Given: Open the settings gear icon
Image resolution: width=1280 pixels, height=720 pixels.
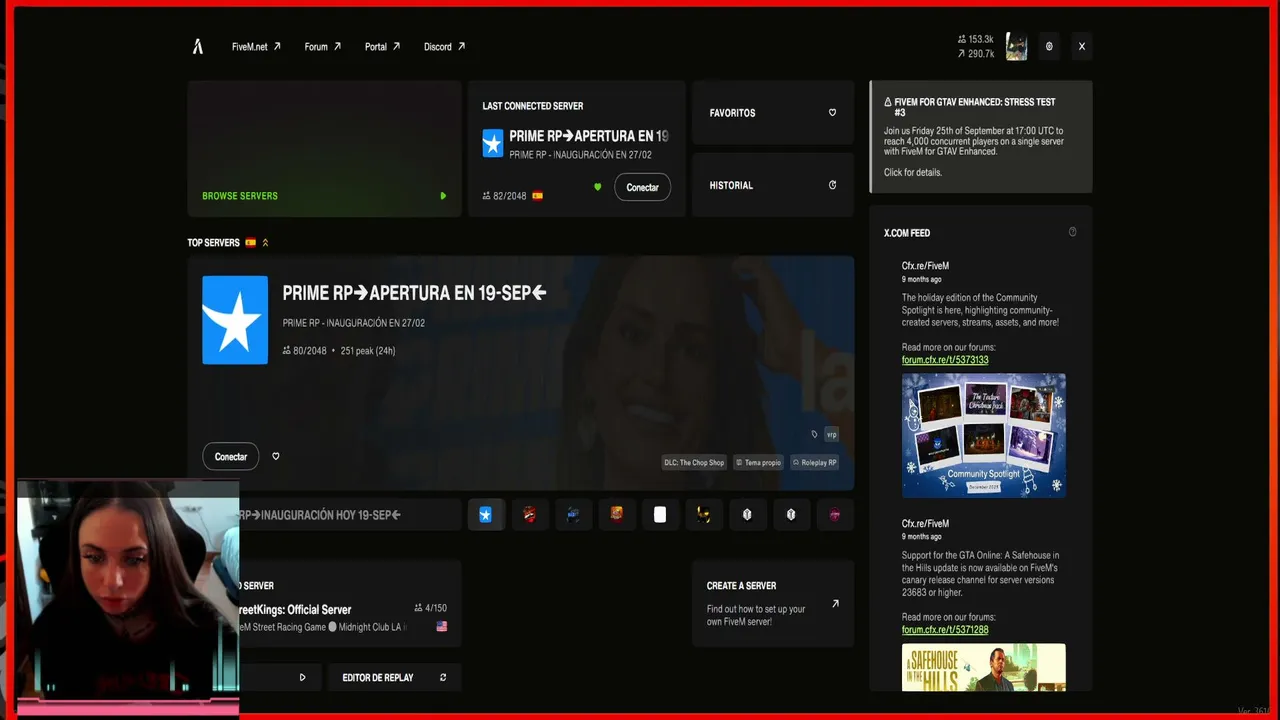Looking at the screenshot, I should coord(1049,46).
